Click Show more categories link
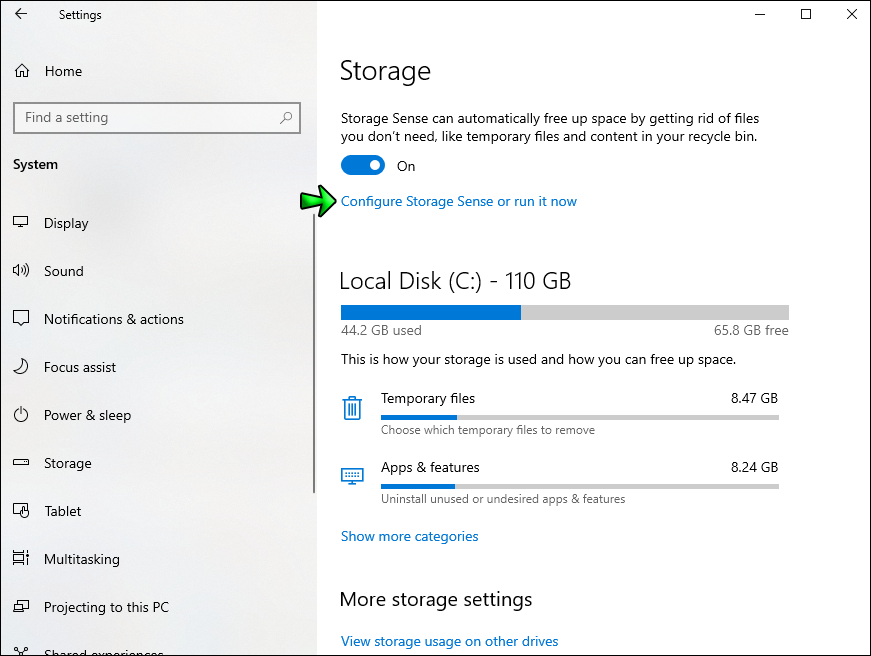871x656 pixels. 409,536
